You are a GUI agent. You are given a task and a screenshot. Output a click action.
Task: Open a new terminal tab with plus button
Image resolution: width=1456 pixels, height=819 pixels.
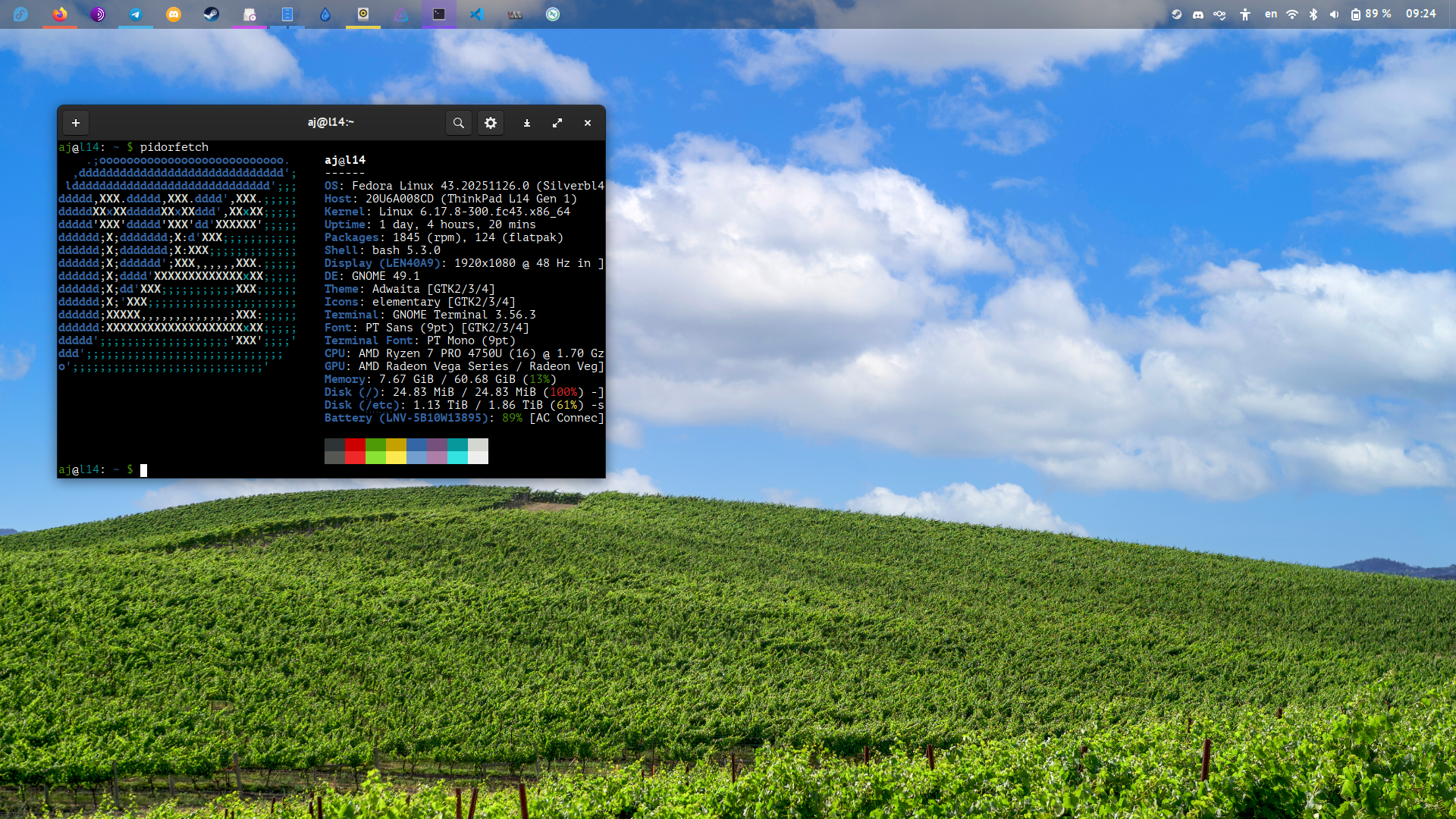(x=76, y=123)
